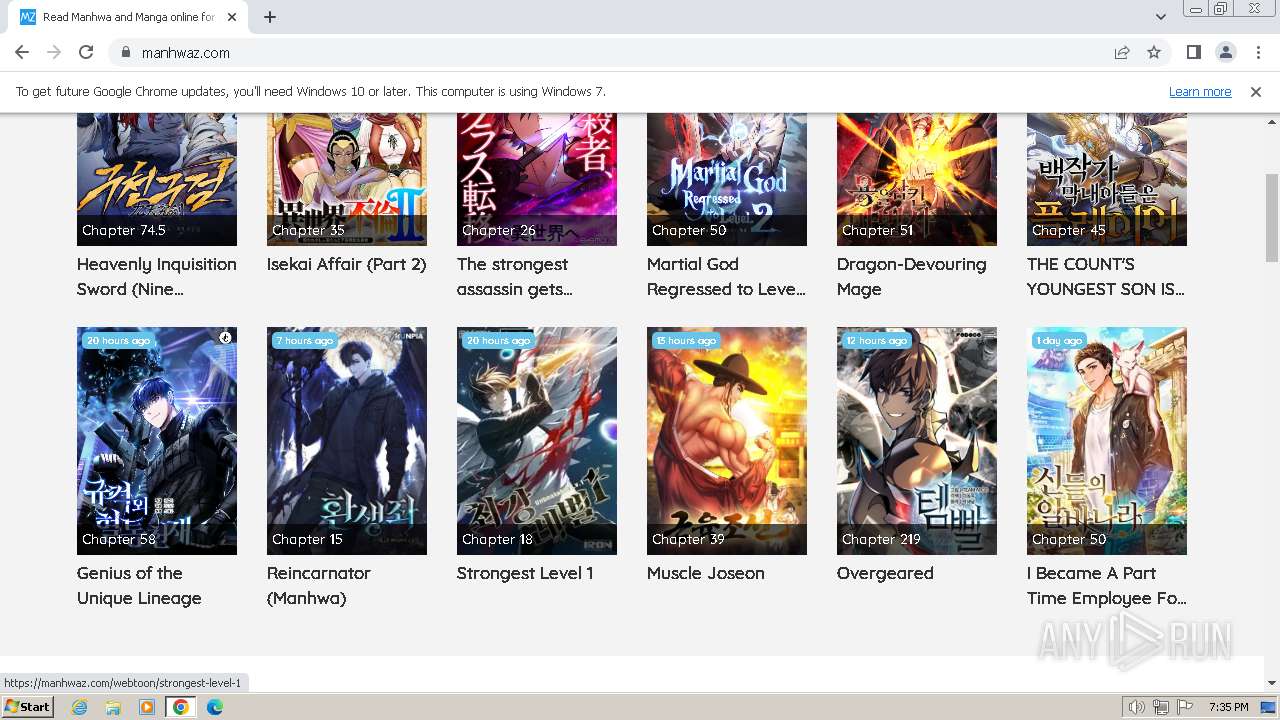Open Windows Explorer folder icon

pos(113,707)
